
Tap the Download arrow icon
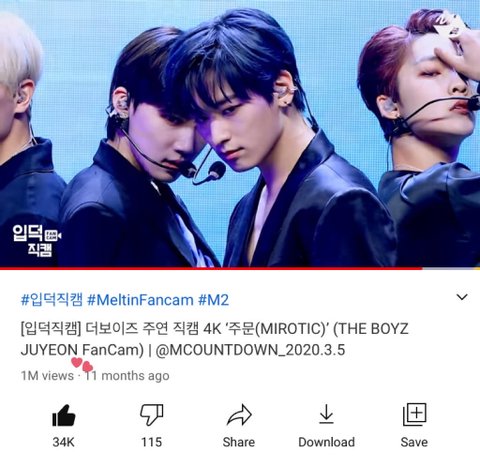click(326, 414)
